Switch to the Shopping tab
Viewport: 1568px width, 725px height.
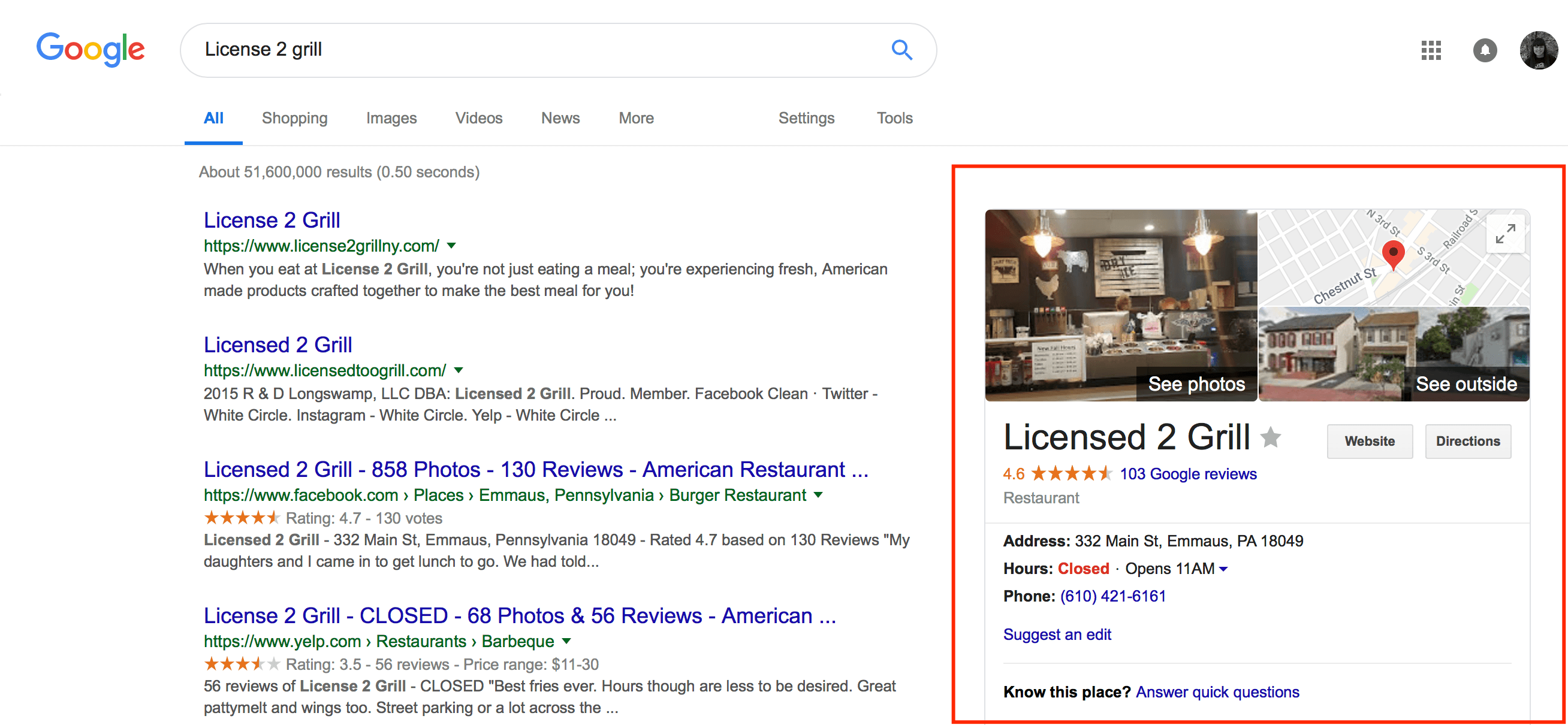point(295,118)
